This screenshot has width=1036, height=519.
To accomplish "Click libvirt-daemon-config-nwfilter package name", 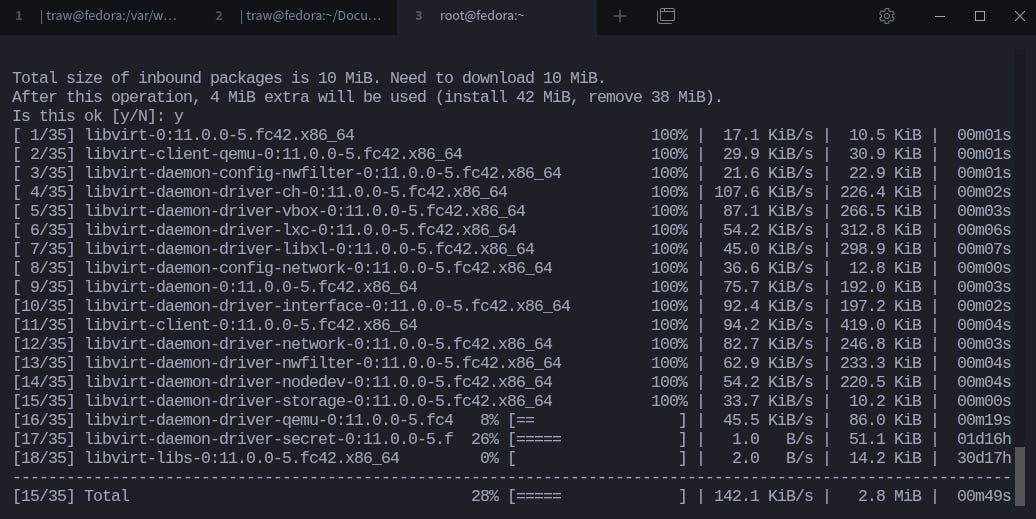I will coord(323,173).
